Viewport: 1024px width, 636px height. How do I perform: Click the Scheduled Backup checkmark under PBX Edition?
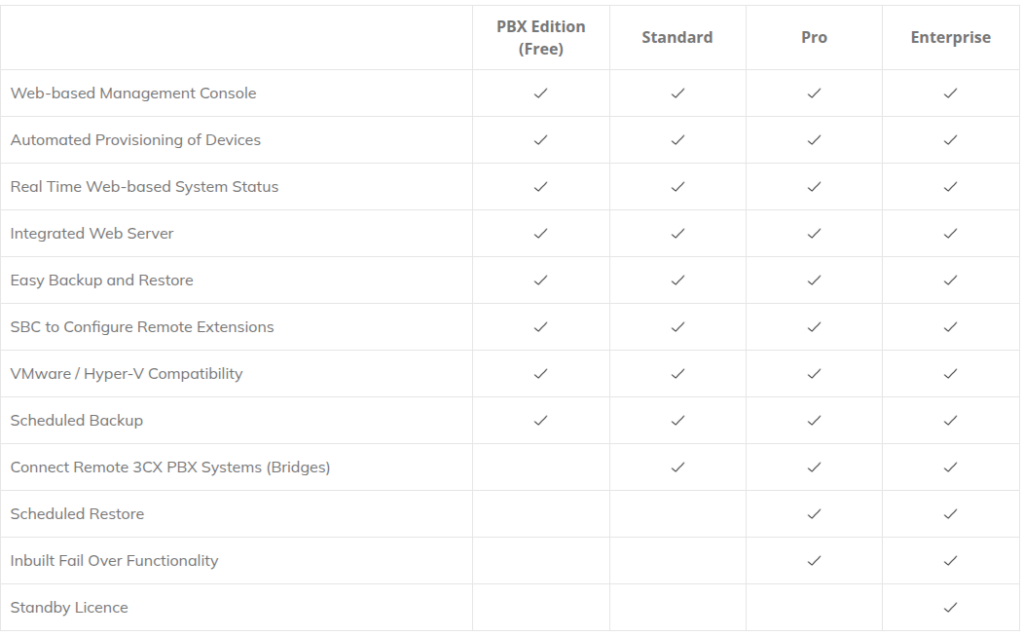541,420
